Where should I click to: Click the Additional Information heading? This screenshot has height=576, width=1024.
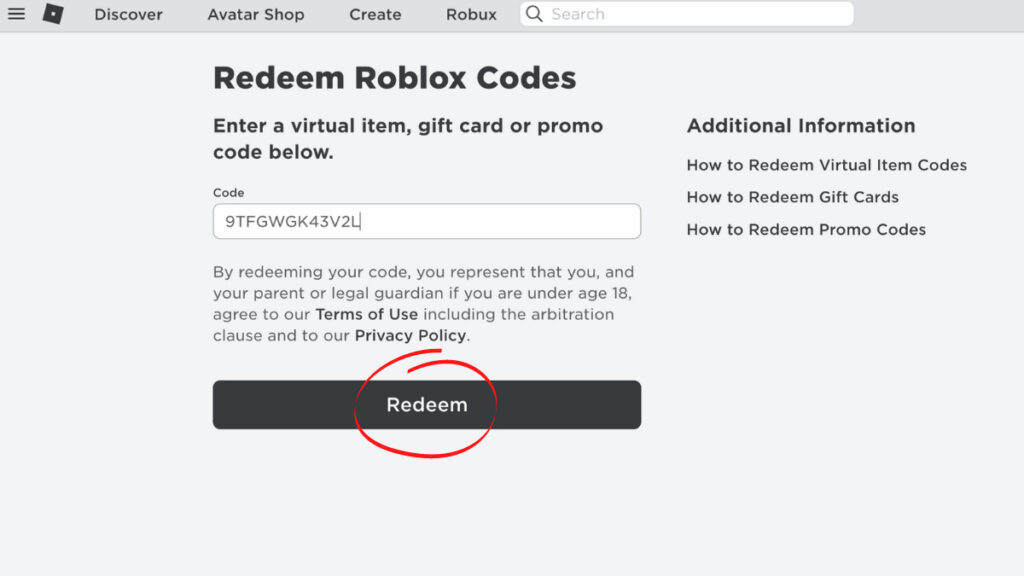[x=801, y=125]
